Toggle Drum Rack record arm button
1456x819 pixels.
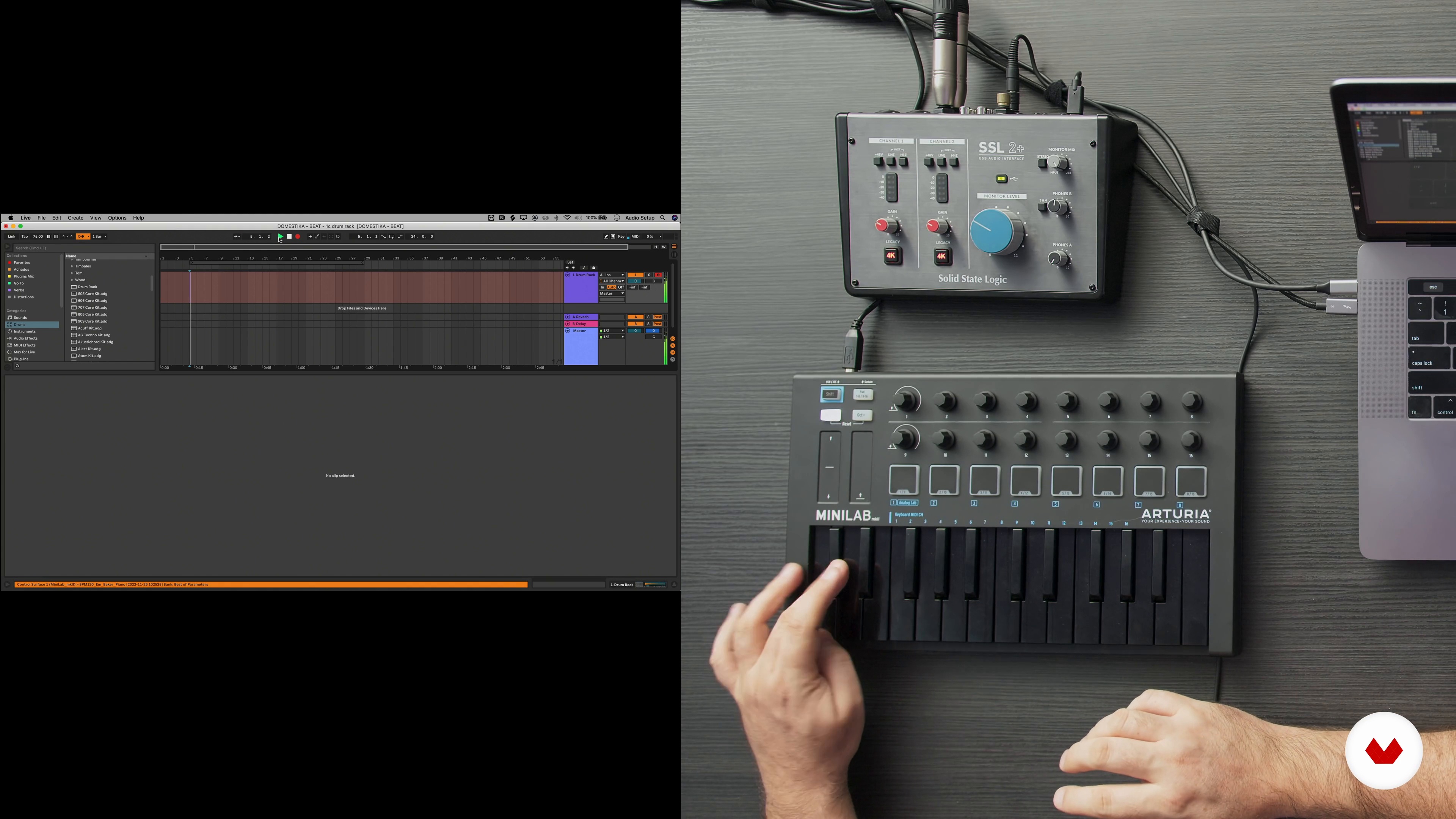pyautogui.click(x=658, y=275)
